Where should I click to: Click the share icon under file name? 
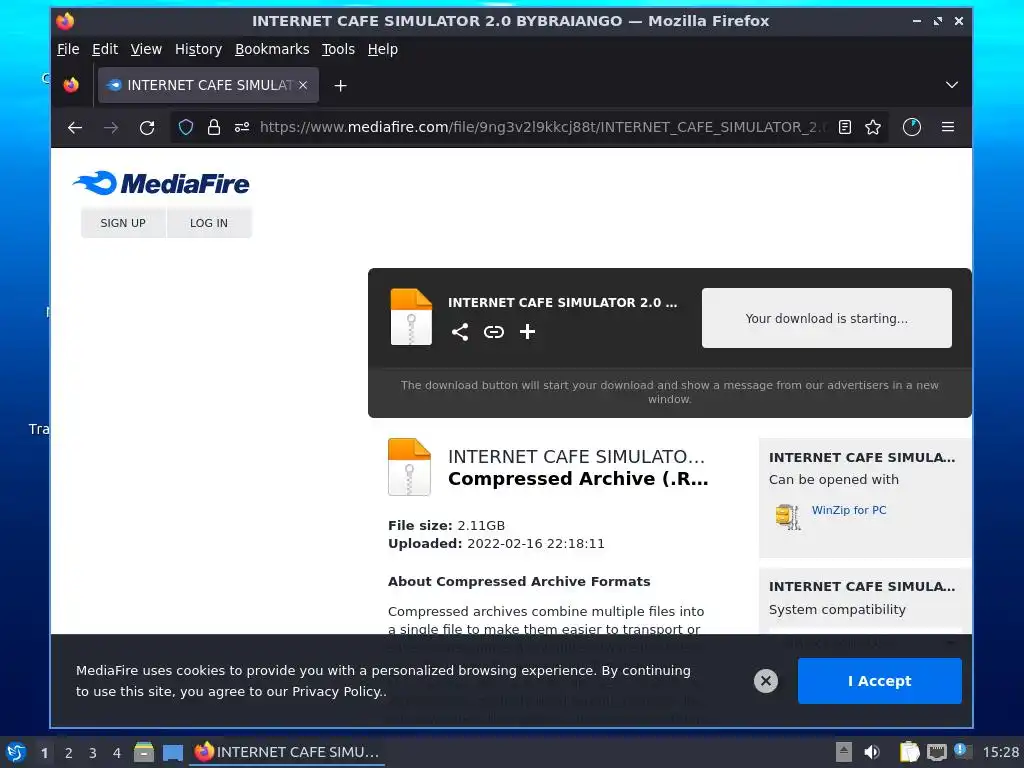[x=460, y=332]
